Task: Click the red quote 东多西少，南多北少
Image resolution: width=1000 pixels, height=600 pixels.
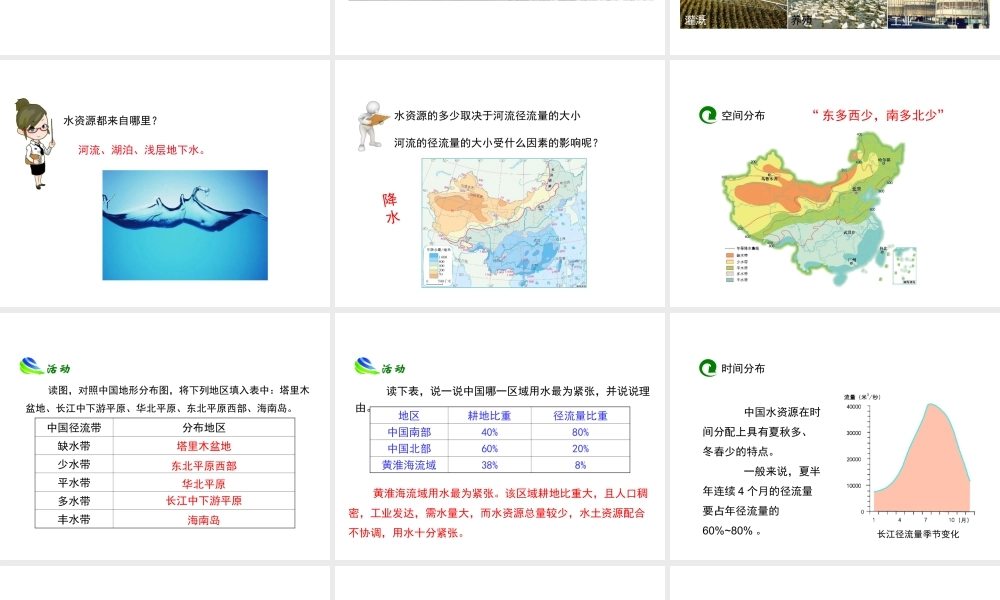Action: (x=878, y=115)
